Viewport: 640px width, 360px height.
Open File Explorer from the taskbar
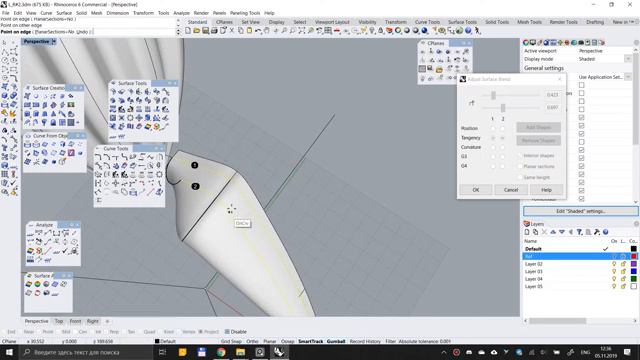point(240,352)
